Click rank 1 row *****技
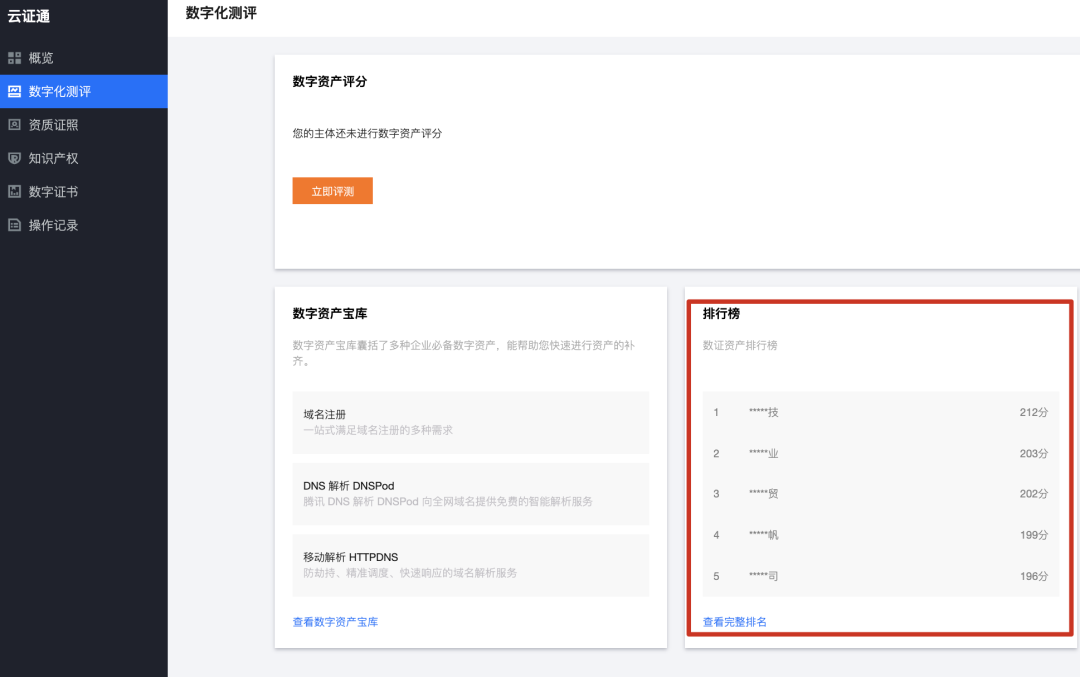 (880, 413)
